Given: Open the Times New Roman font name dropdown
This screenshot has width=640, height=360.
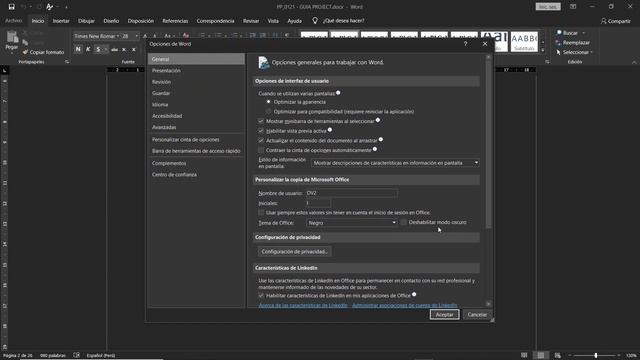Looking at the screenshot, I should pyautogui.click(x=118, y=36).
